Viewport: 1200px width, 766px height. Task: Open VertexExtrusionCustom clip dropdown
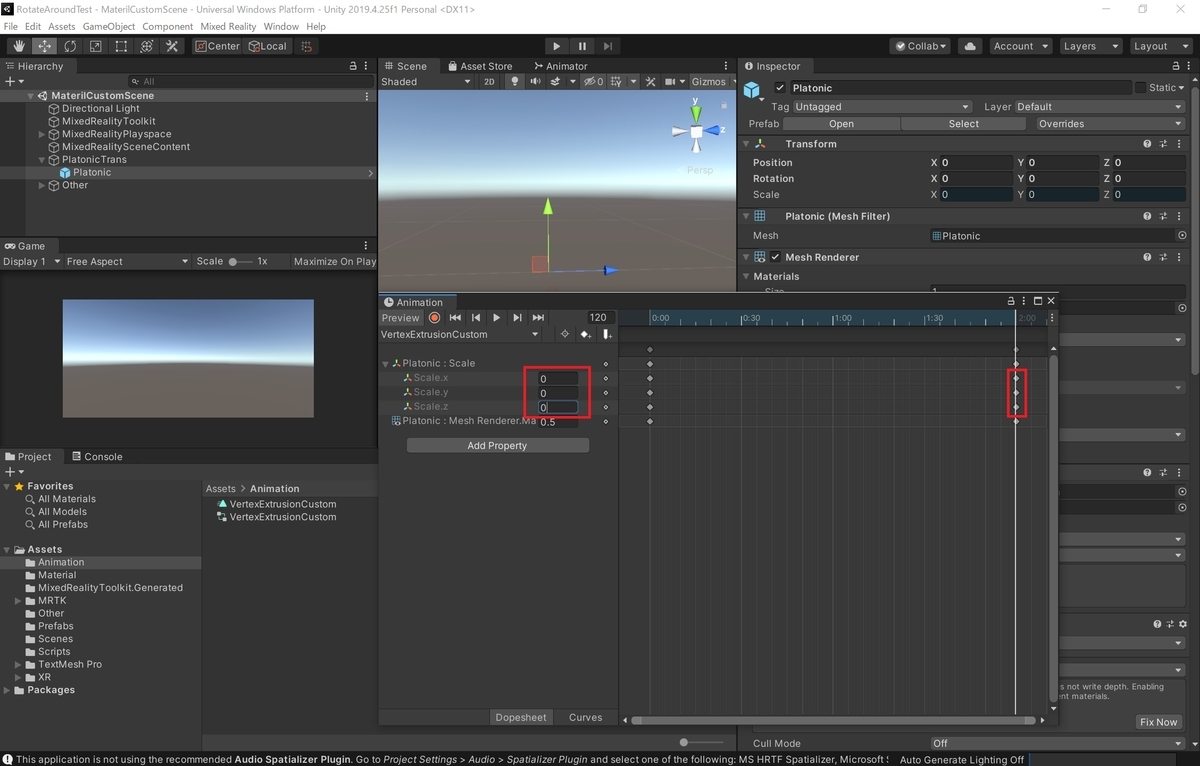(x=461, y=334)
